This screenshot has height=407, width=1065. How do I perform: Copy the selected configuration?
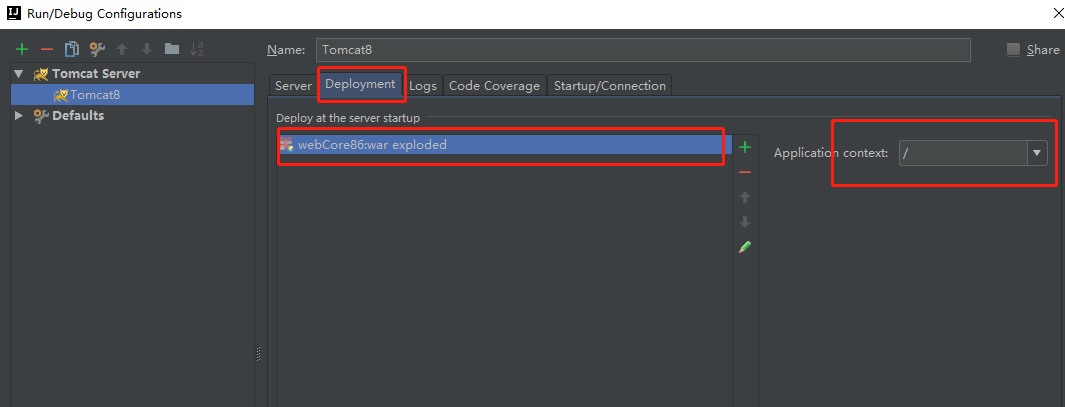[72, 49]
